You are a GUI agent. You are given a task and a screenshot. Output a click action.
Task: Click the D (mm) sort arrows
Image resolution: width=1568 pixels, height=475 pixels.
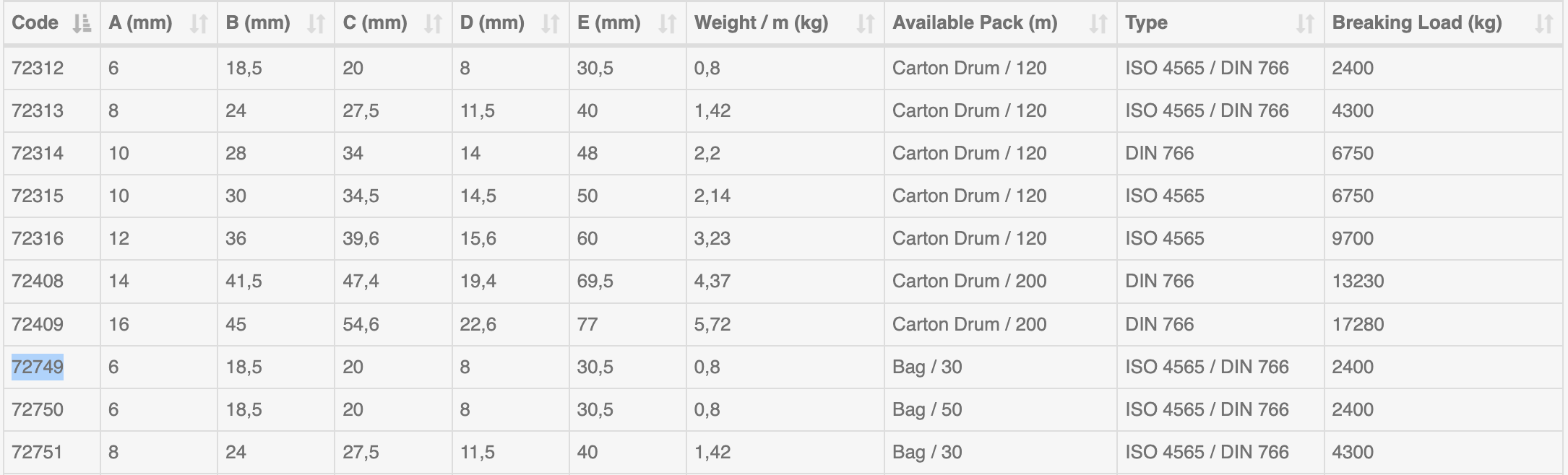pyautogui.click(x=551, y=24)
